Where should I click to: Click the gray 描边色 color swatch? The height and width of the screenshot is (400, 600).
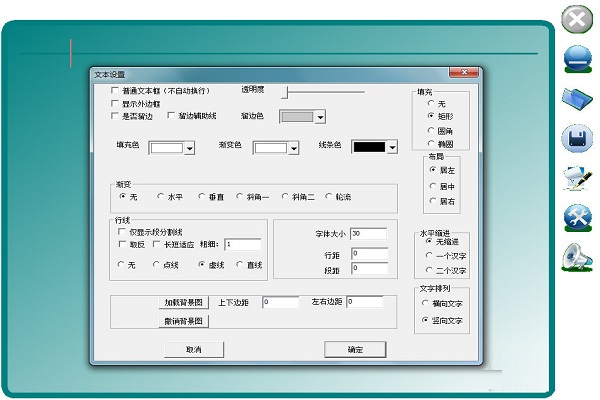[297, 117]
